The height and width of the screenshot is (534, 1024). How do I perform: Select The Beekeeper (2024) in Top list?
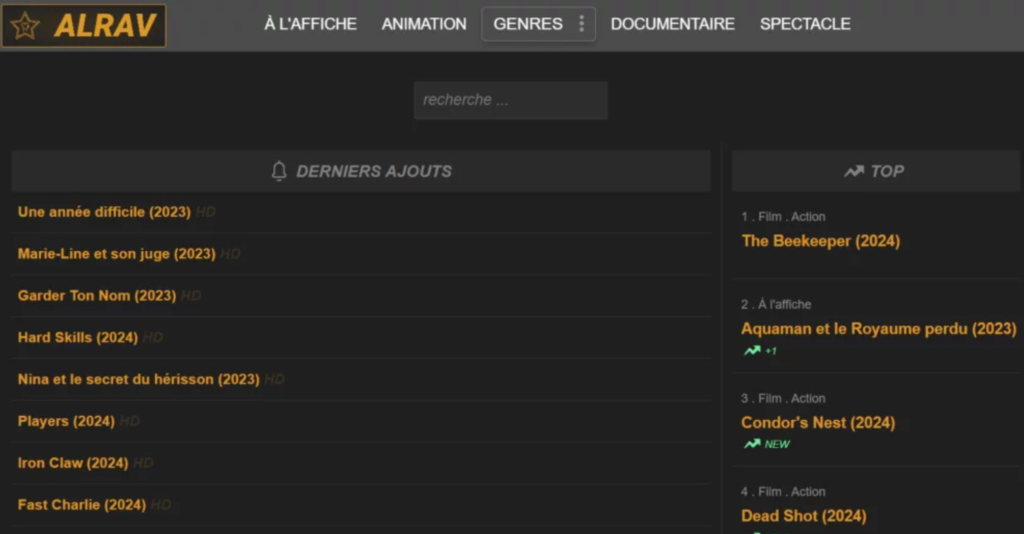point(820,241)
